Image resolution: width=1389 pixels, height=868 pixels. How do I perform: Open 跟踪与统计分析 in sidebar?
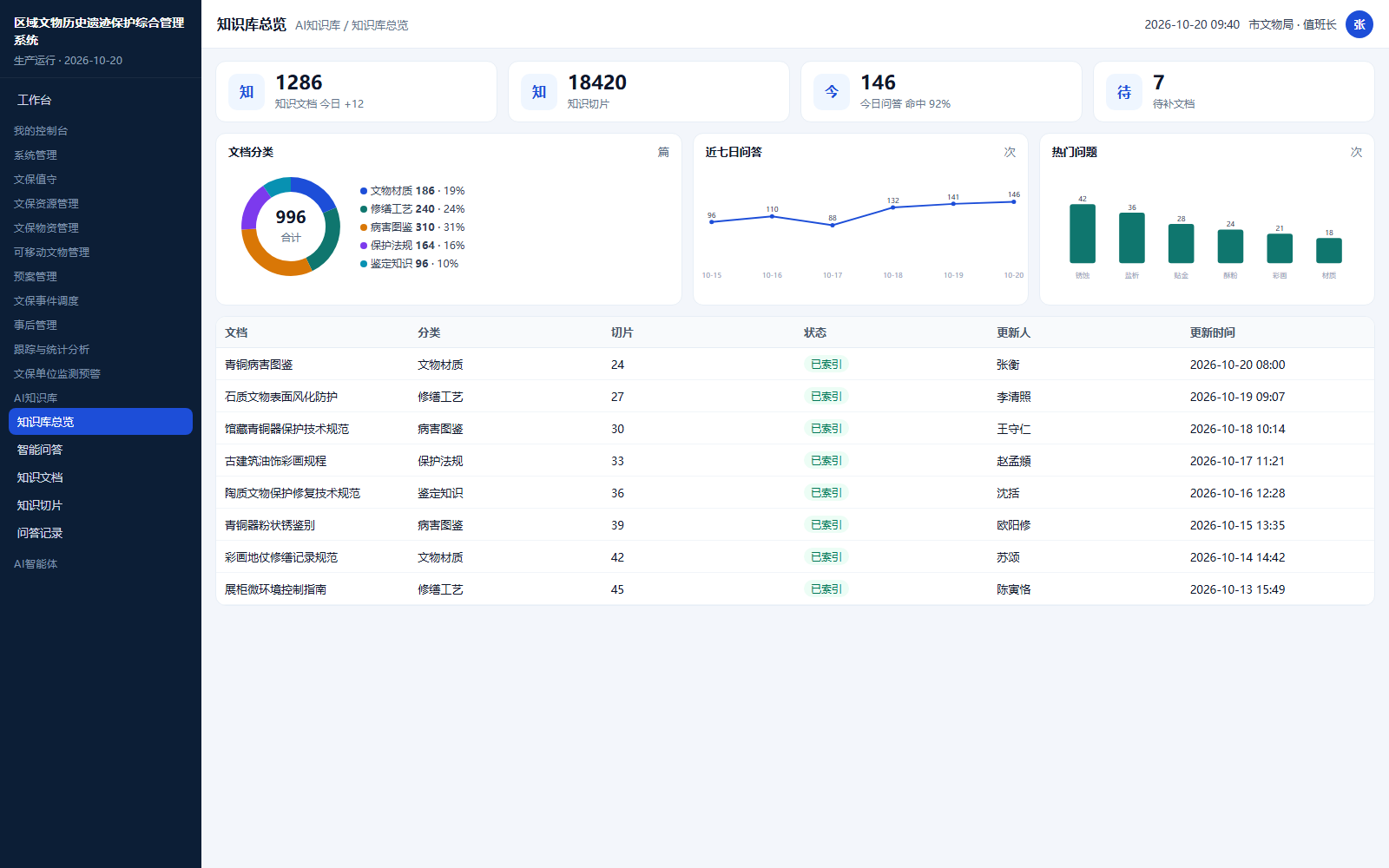[51, 350]
